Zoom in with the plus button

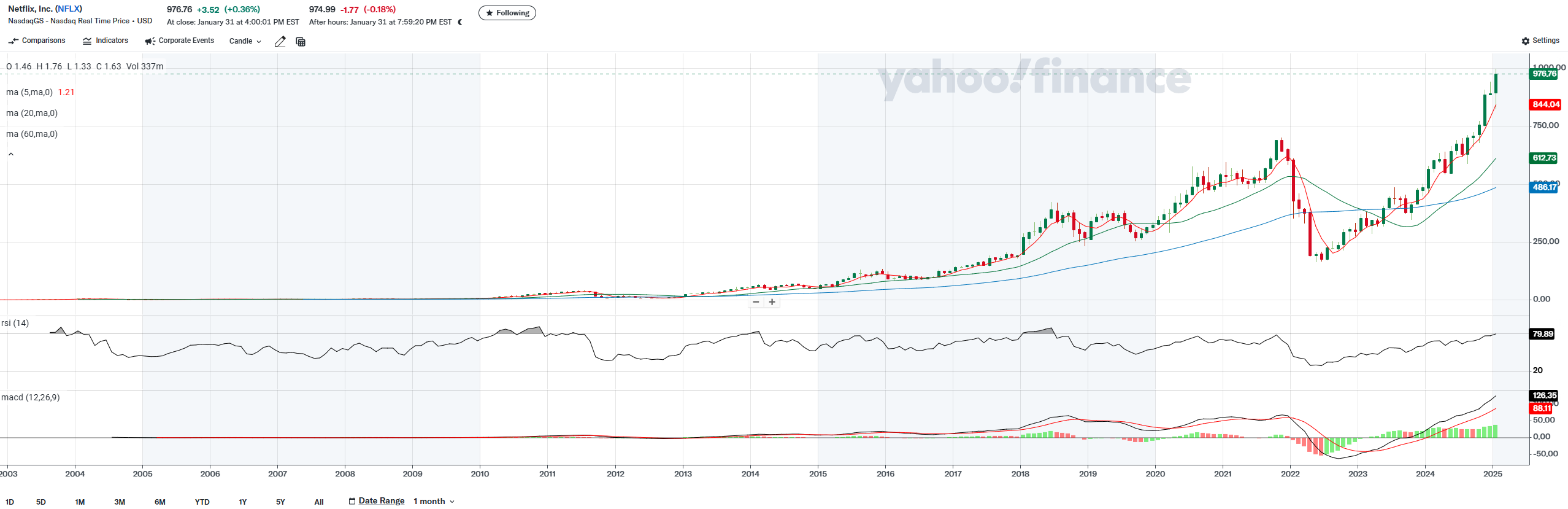pyautogui.click(x=772, y=302)
